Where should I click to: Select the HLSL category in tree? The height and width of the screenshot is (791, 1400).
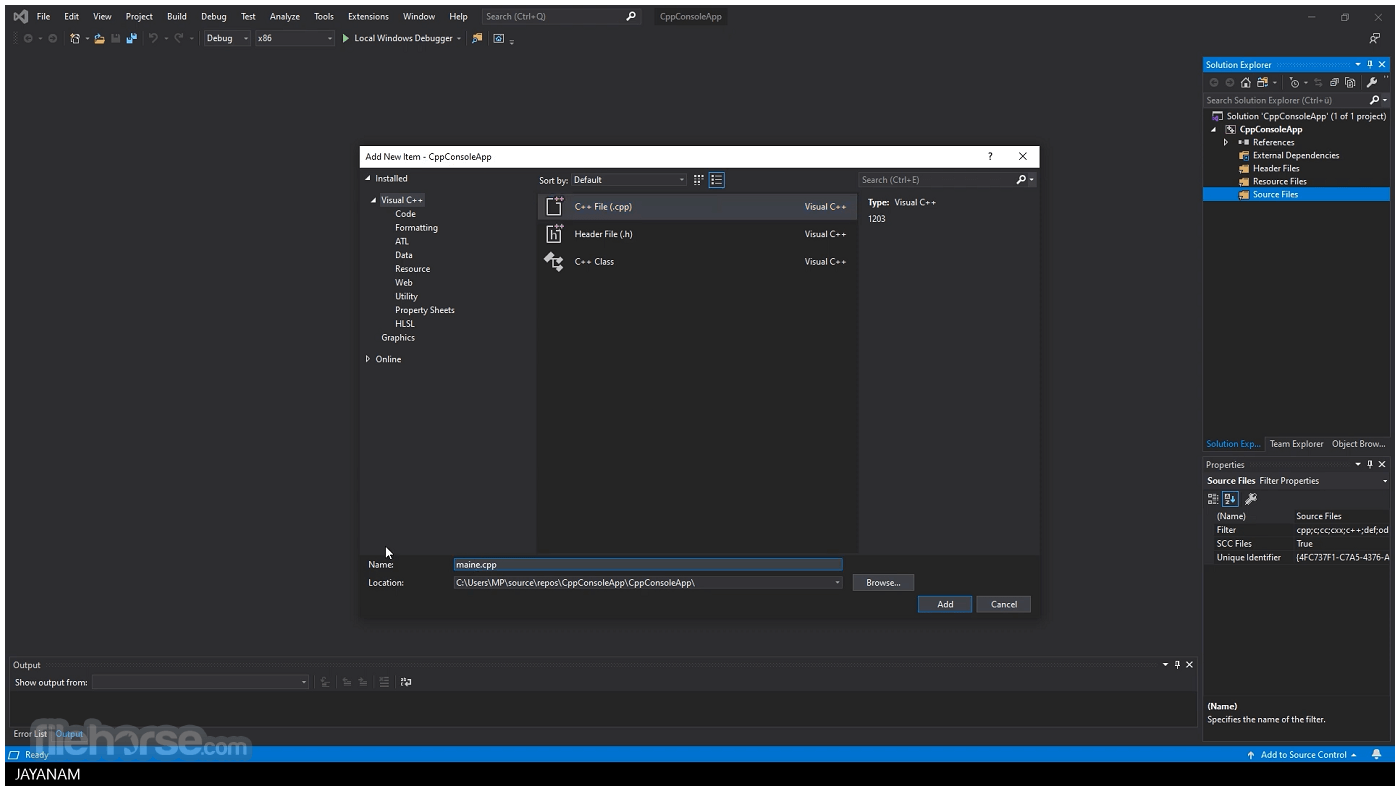tap(405, 324)
